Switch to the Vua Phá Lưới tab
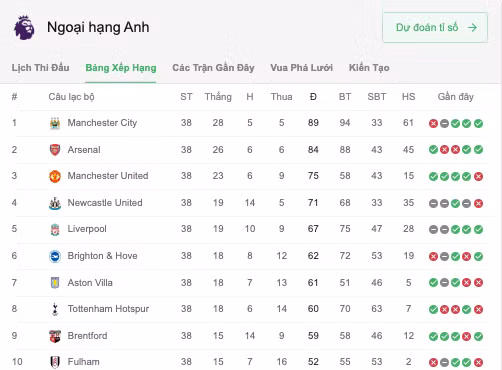 coord(302,68)
